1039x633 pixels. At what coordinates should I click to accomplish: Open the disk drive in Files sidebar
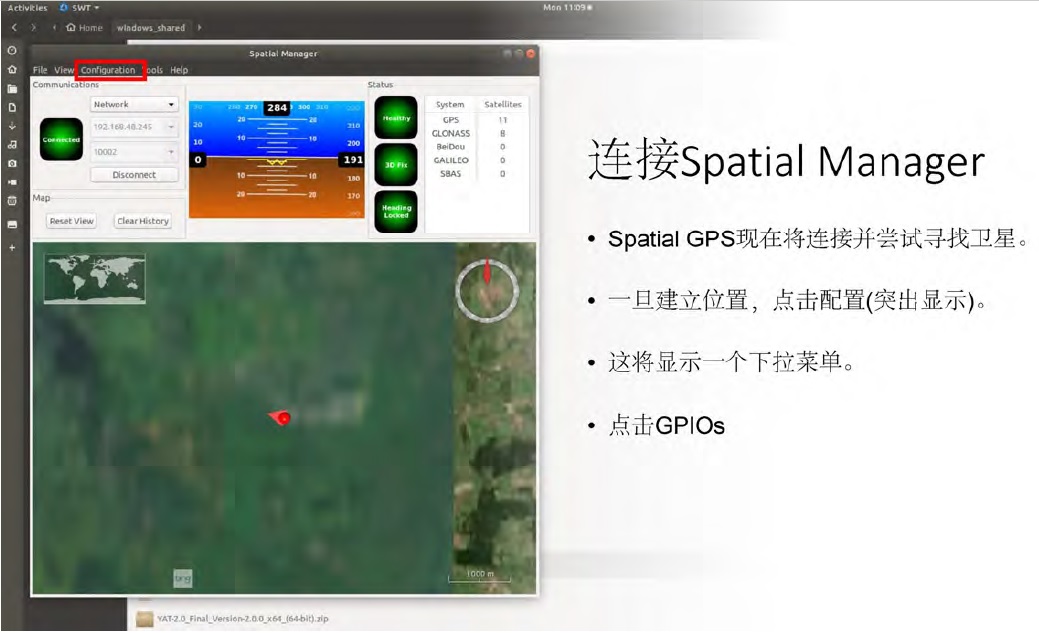click(12, 225)
